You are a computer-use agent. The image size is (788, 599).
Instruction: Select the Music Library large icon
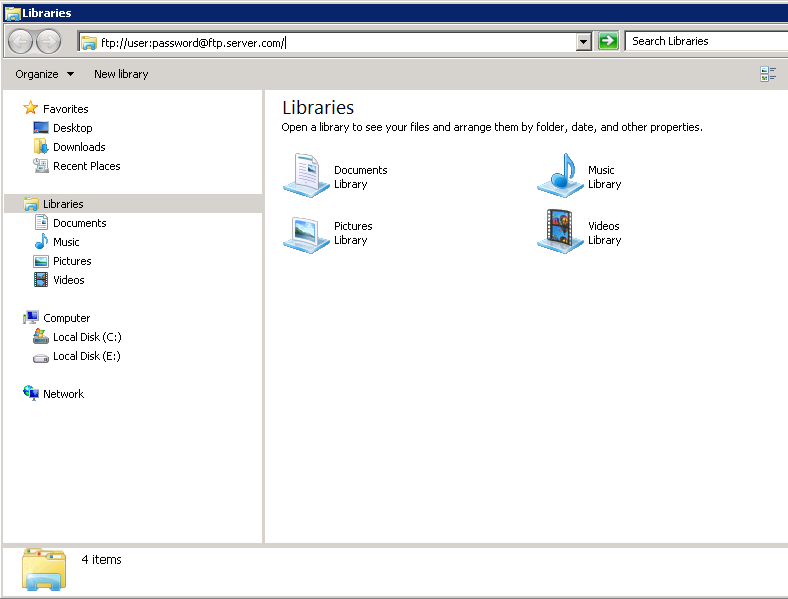[x=560, y=176]
